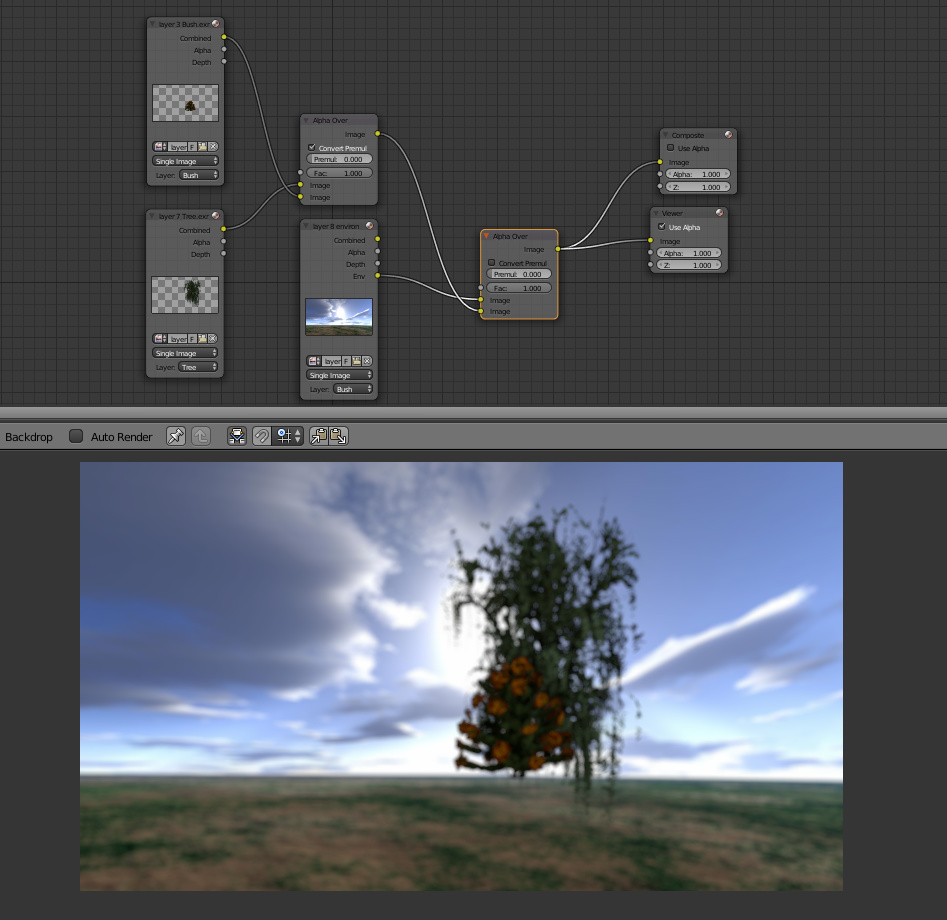Viewport: 947px width, 920px height.
Task: Click the go-to-parent-tree arrow icon in header
Action: pyautogui.click(x=201, y=436)
